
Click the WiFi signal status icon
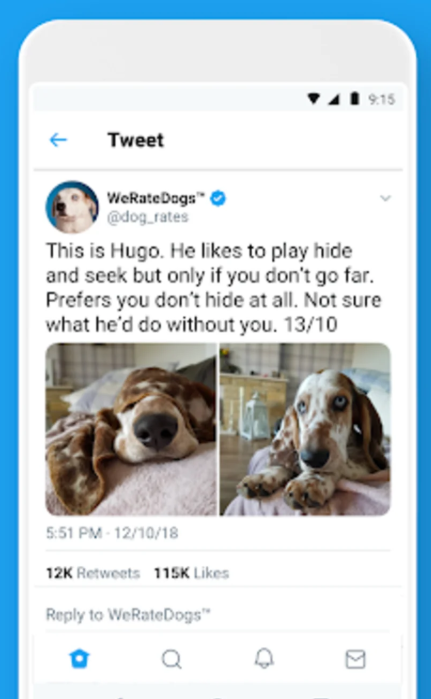coord(313,99)
